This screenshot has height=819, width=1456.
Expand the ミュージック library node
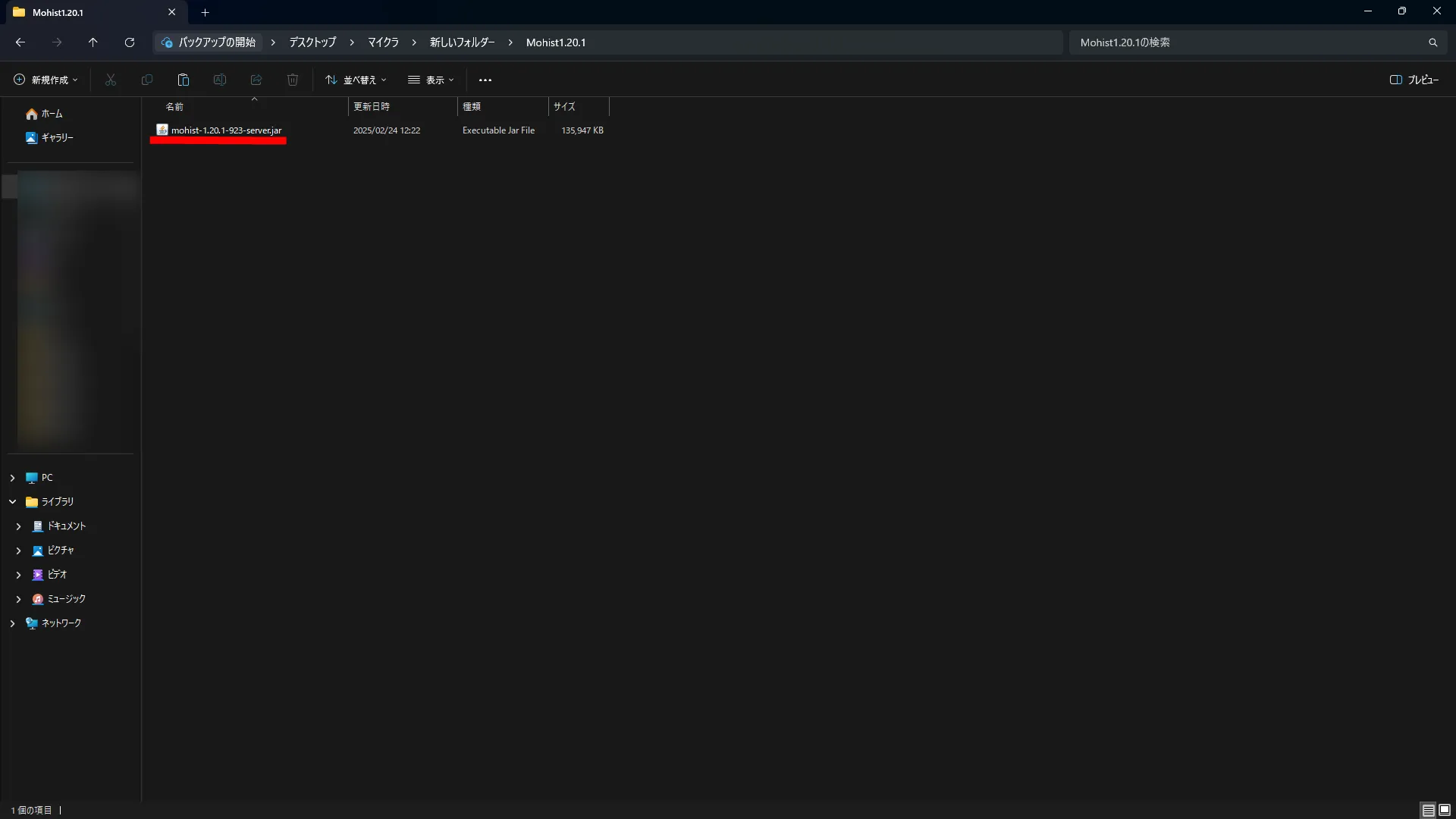(18, 599)
